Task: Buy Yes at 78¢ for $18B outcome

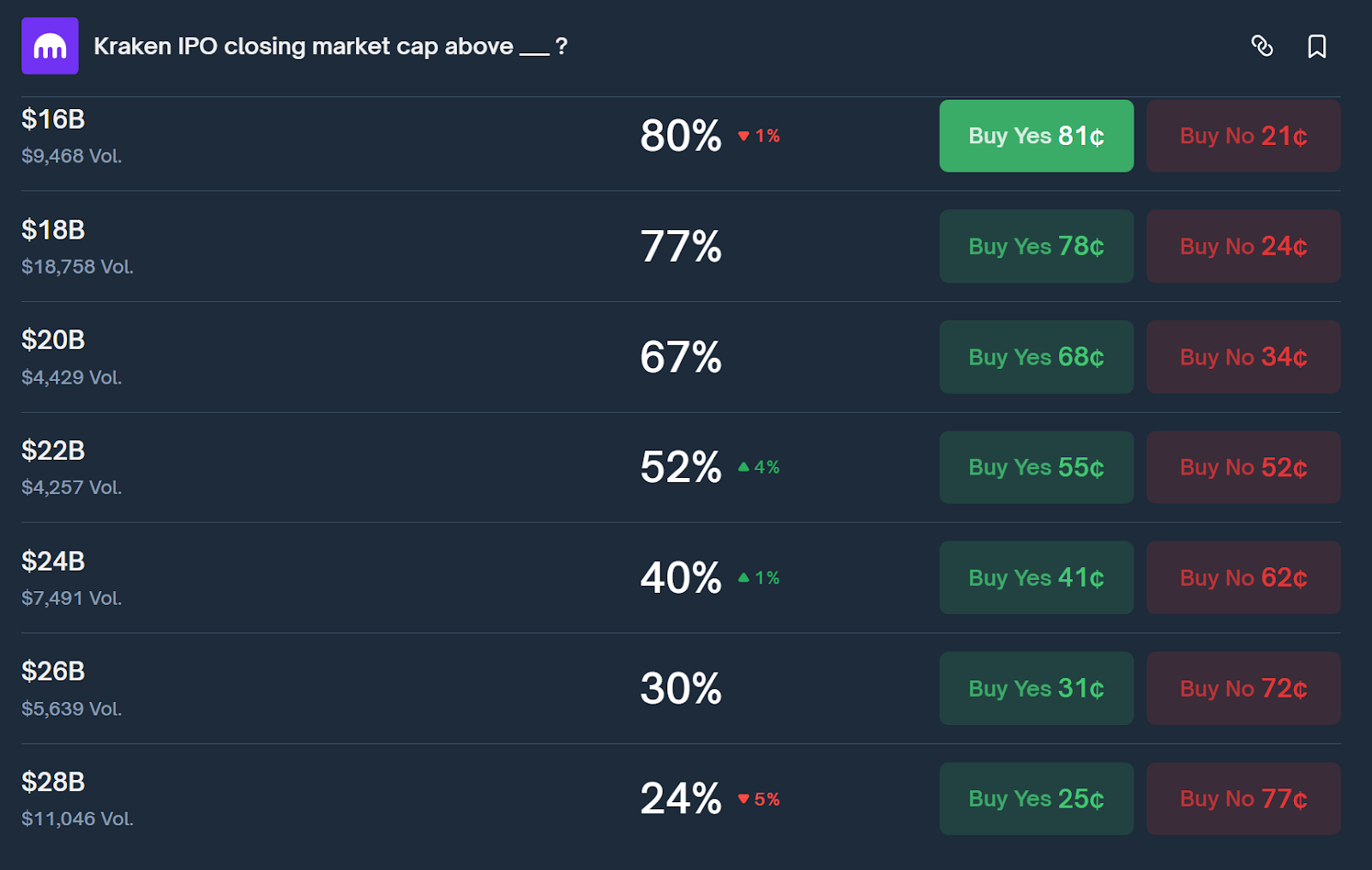Action: click(1036, 246)
